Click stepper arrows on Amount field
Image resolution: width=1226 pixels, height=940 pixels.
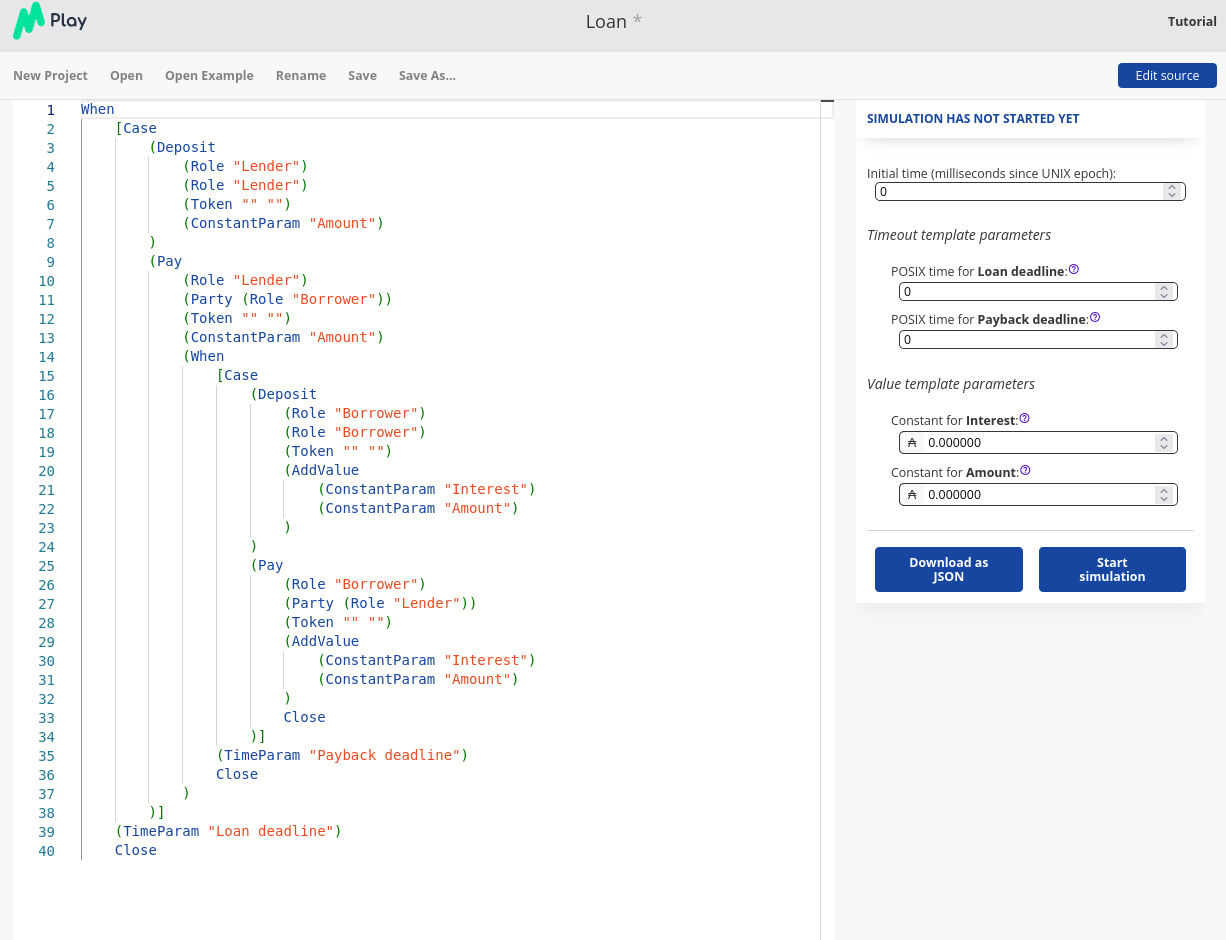(1164, 494)
